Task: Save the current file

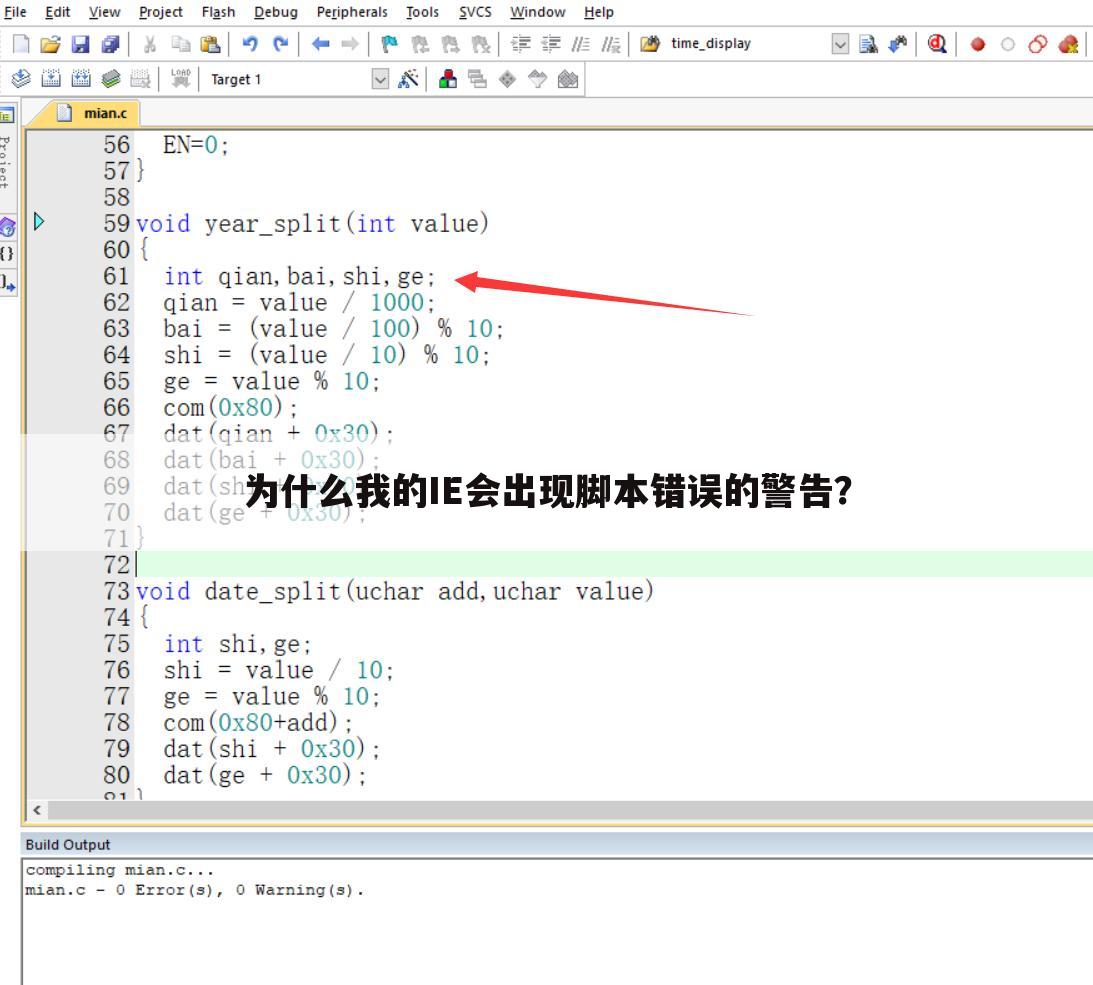Action: click(x=81, y=45)
